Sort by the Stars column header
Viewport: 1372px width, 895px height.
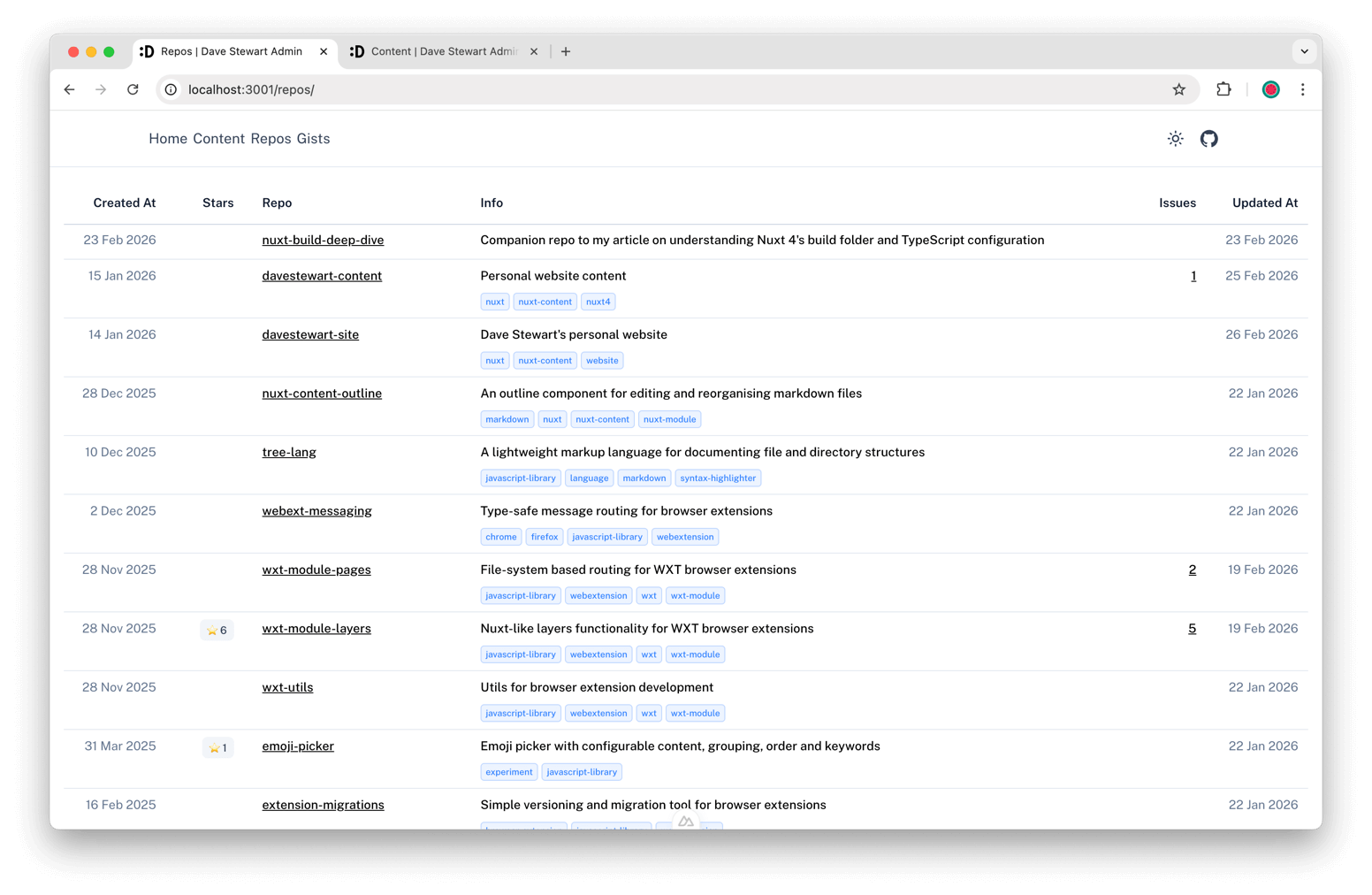217,203
